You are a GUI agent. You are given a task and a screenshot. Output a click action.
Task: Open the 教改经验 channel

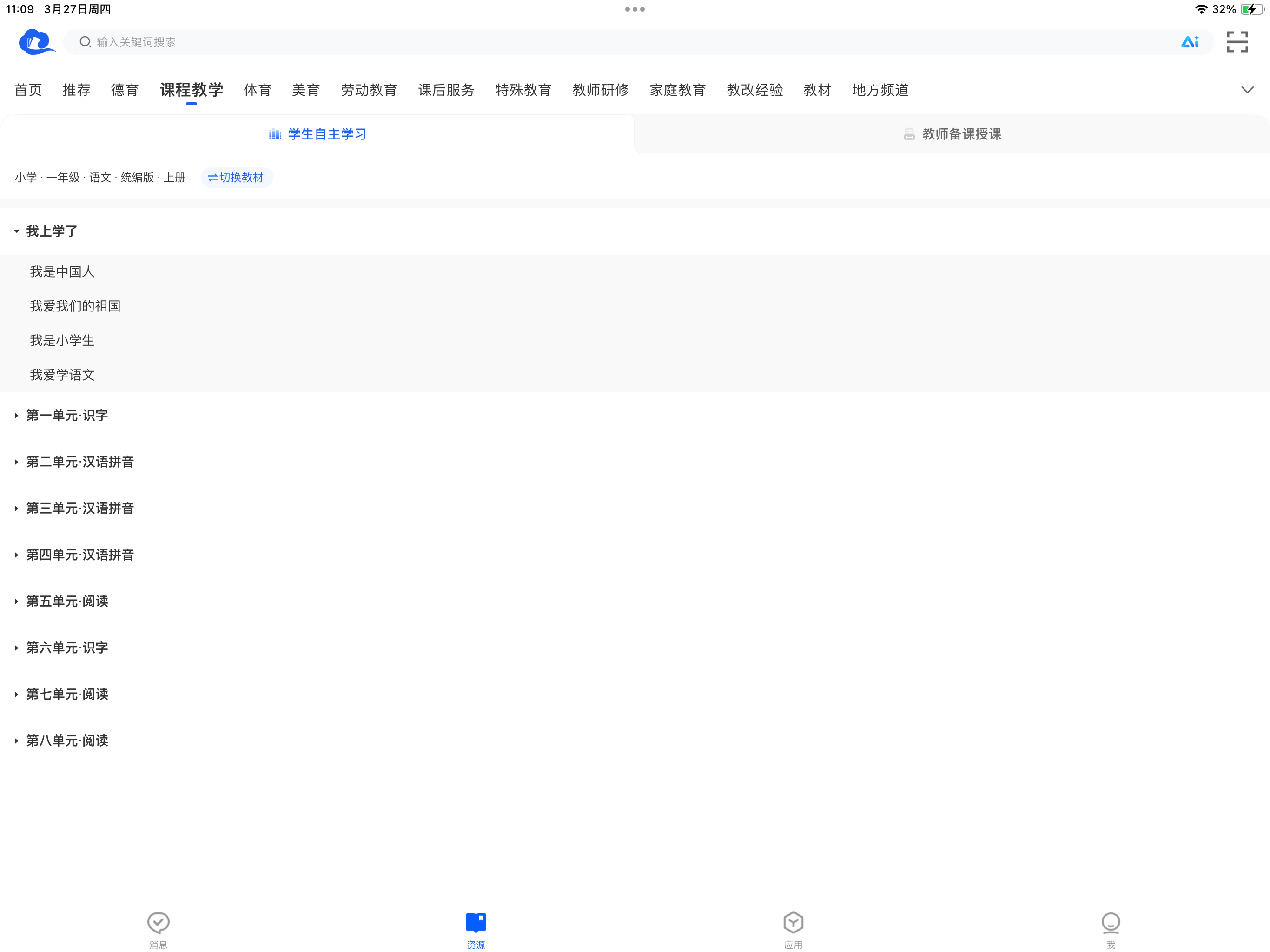pos(754,90)
